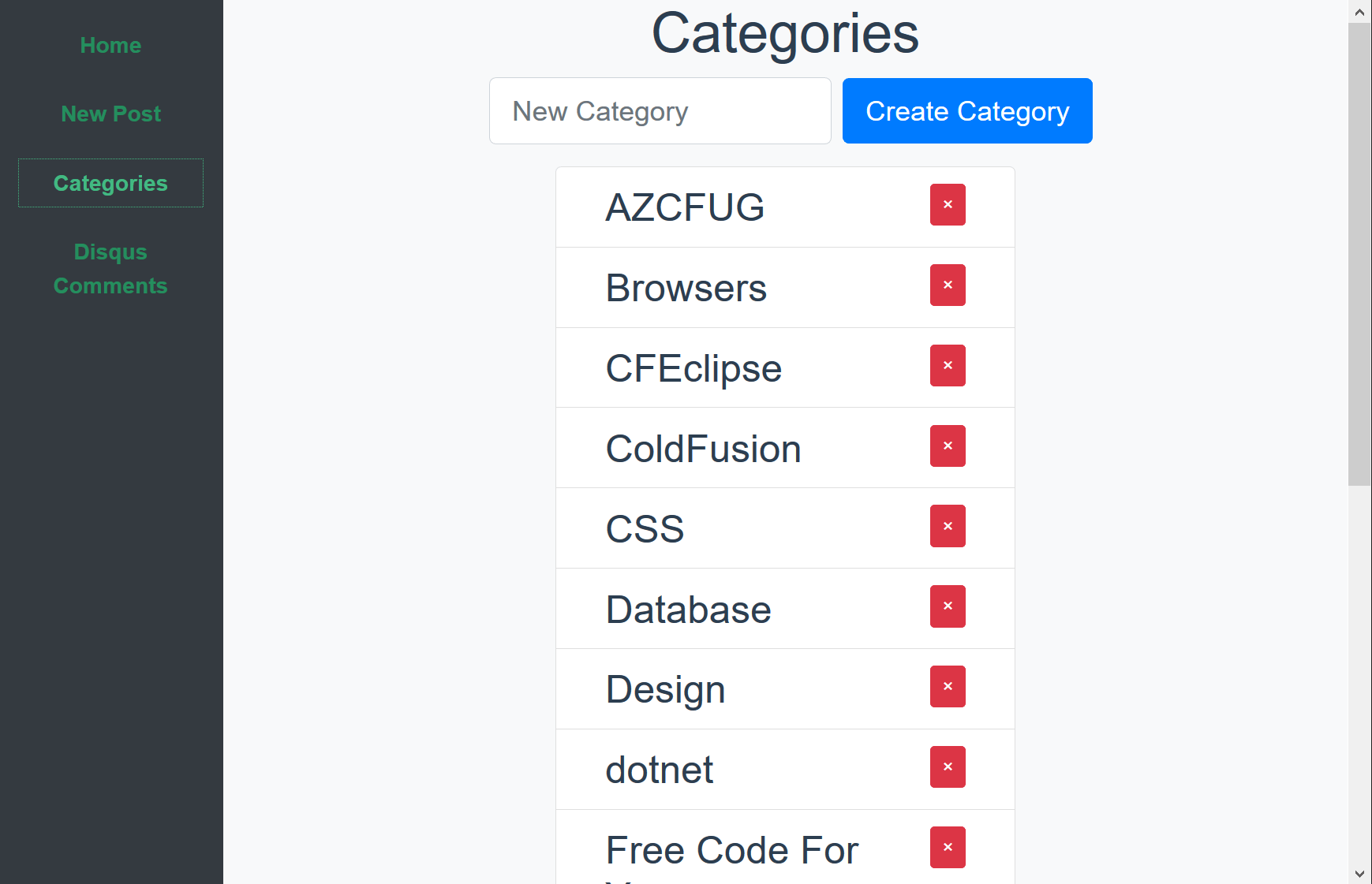Open the Home sidebar link
Screen dimensions: 1372x884
(x=110, y=46)
